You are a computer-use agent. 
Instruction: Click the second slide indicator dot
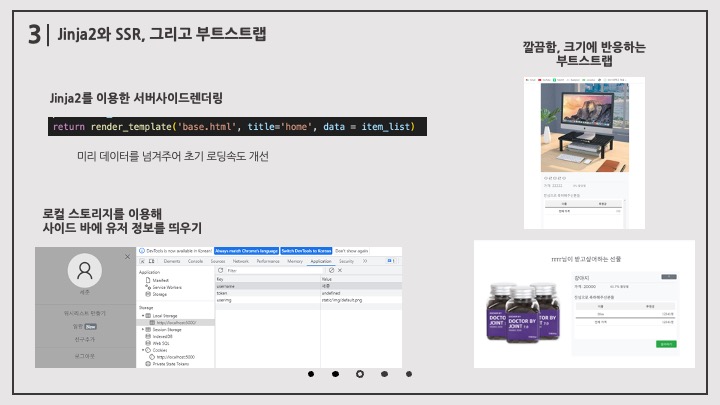[x=336, y=374]
